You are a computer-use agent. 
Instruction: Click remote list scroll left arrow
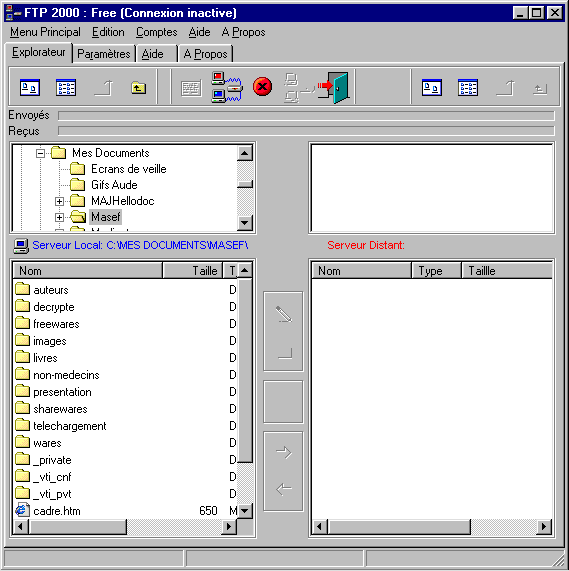[x=320, y=527]
